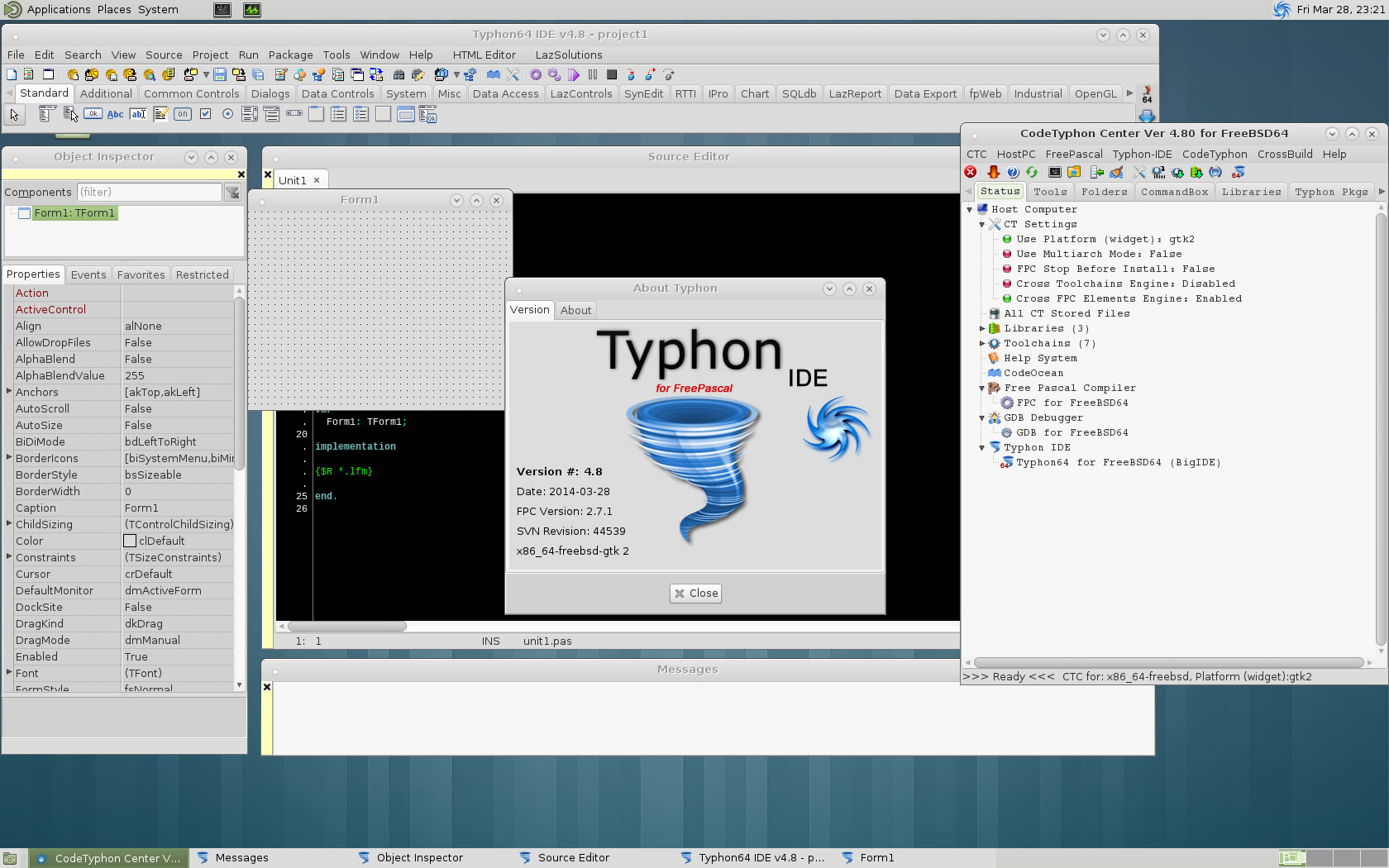Select the TMainMenu component in palette

tap(47, 114)
